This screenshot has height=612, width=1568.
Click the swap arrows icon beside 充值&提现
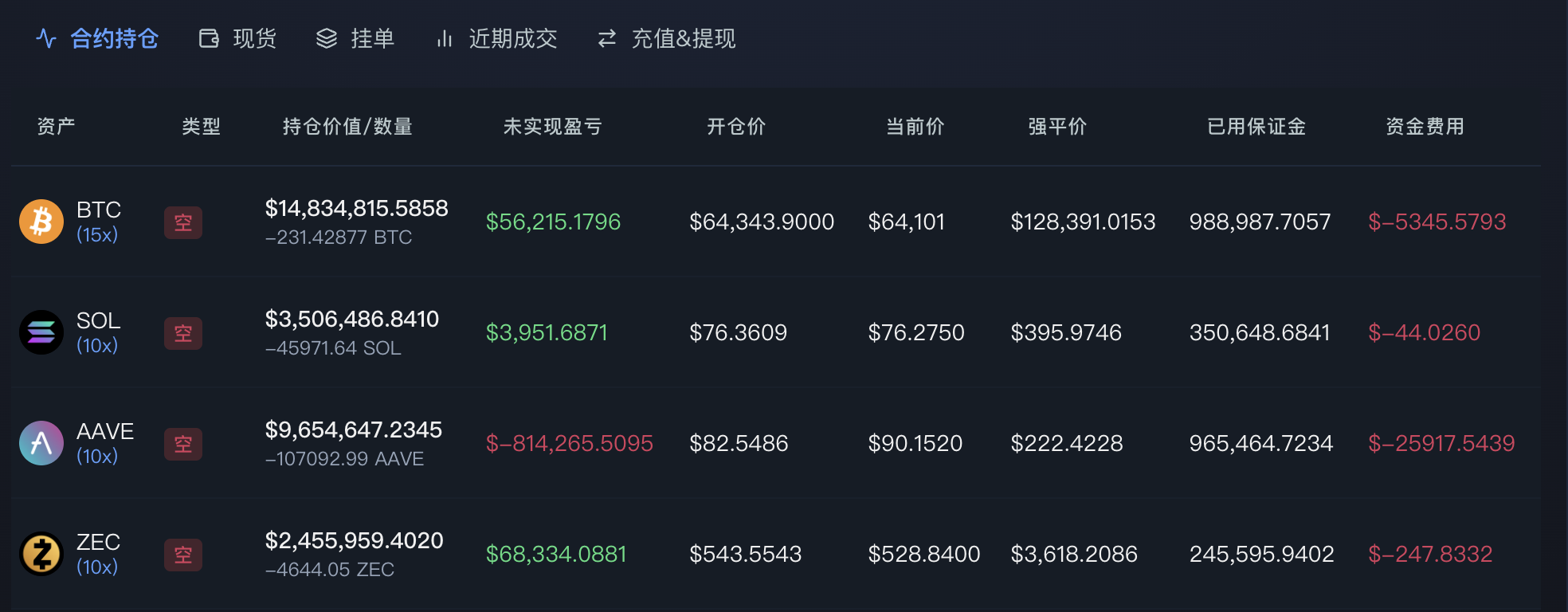(x=607, y=38)
